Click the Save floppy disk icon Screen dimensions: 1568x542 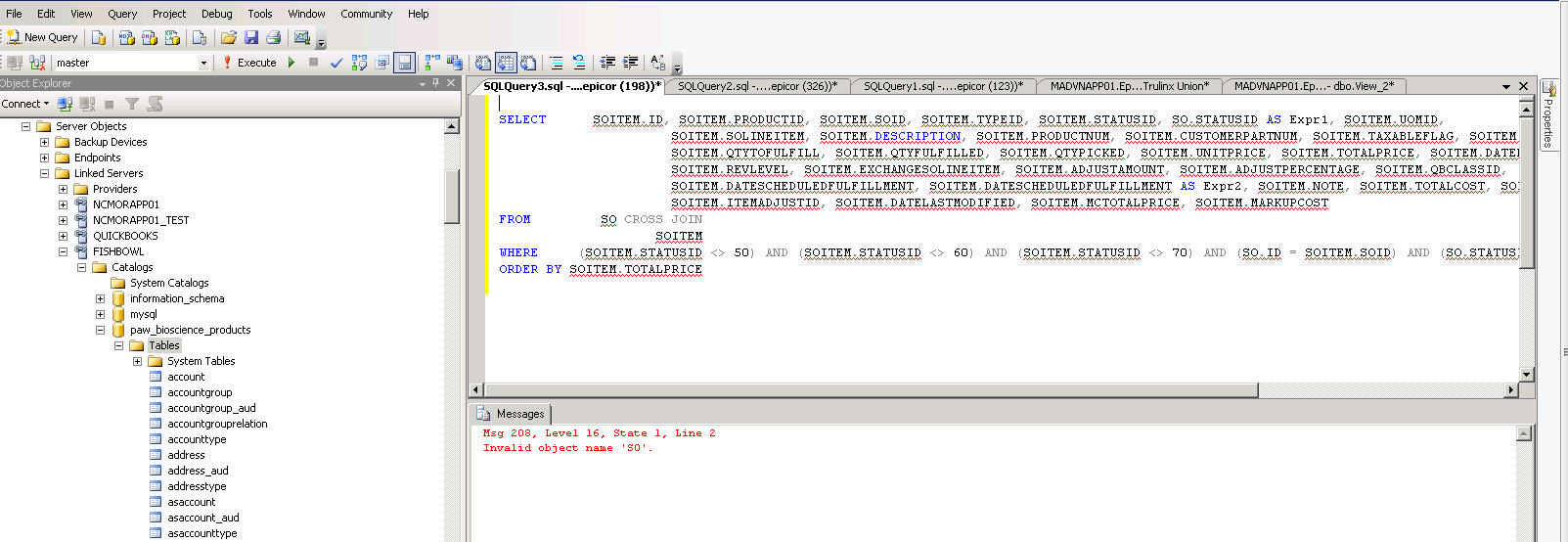(x=251, y=38)
